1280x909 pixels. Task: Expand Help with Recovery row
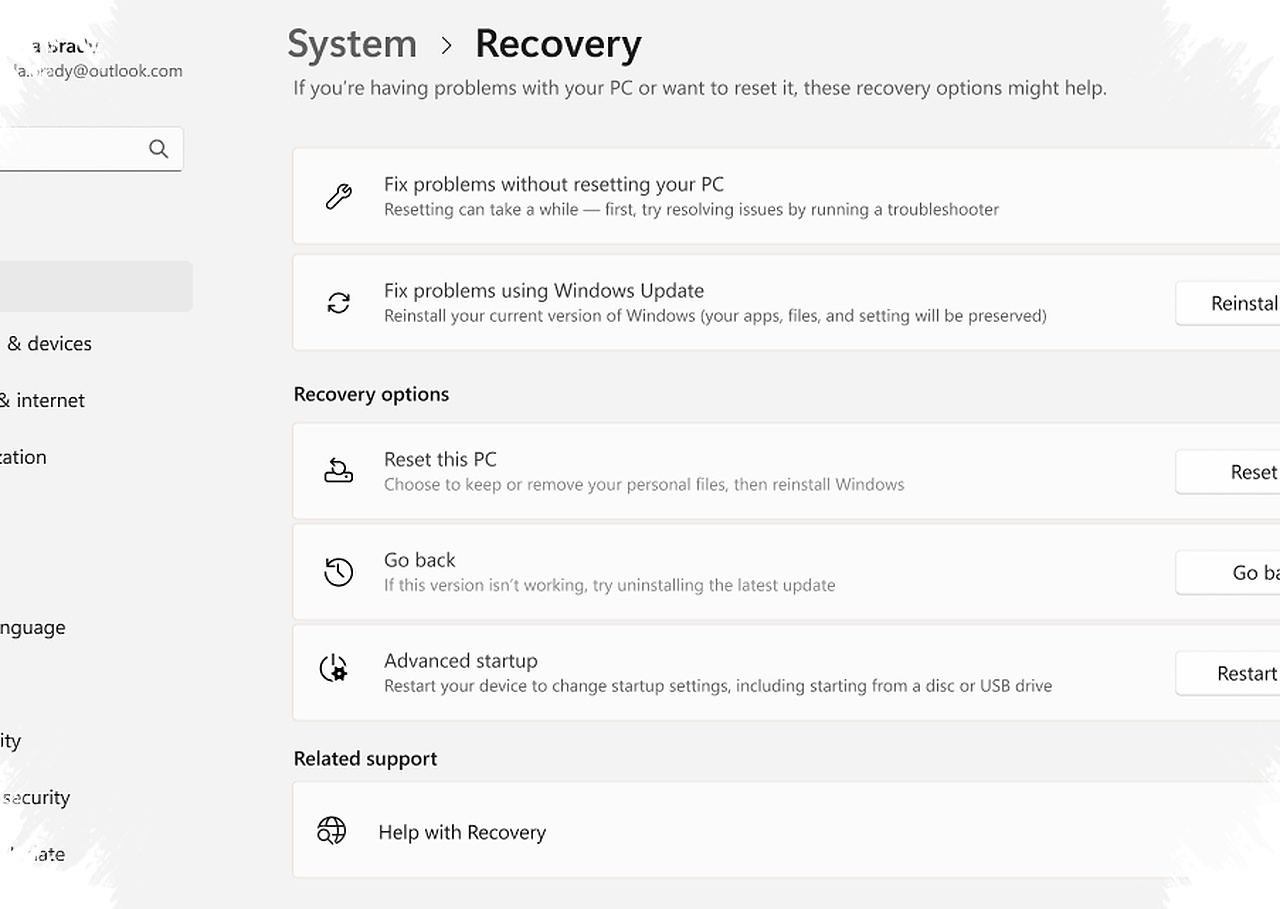point(786,831)
